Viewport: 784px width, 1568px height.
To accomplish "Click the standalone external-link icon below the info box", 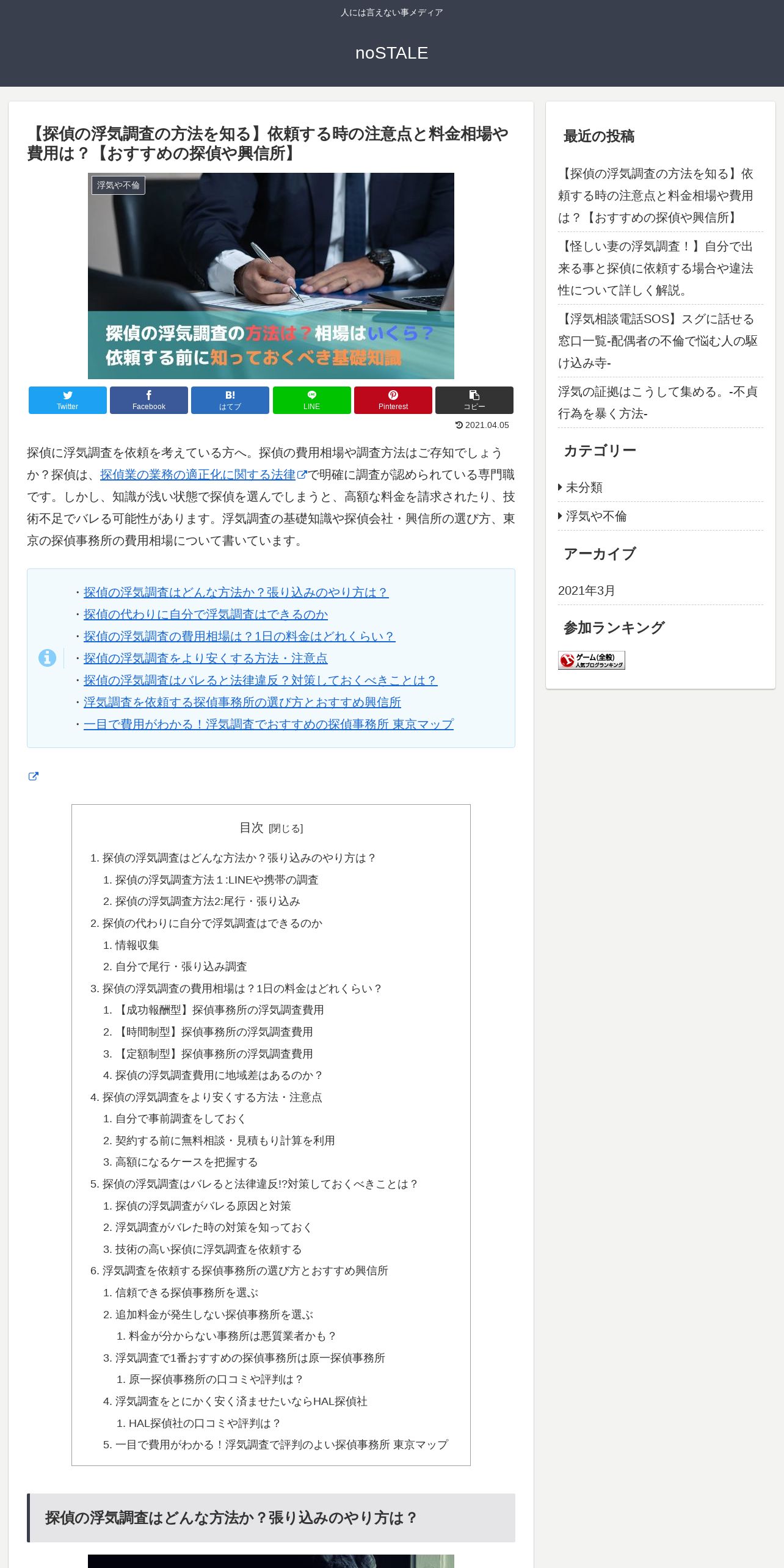I will pos(34,776).
